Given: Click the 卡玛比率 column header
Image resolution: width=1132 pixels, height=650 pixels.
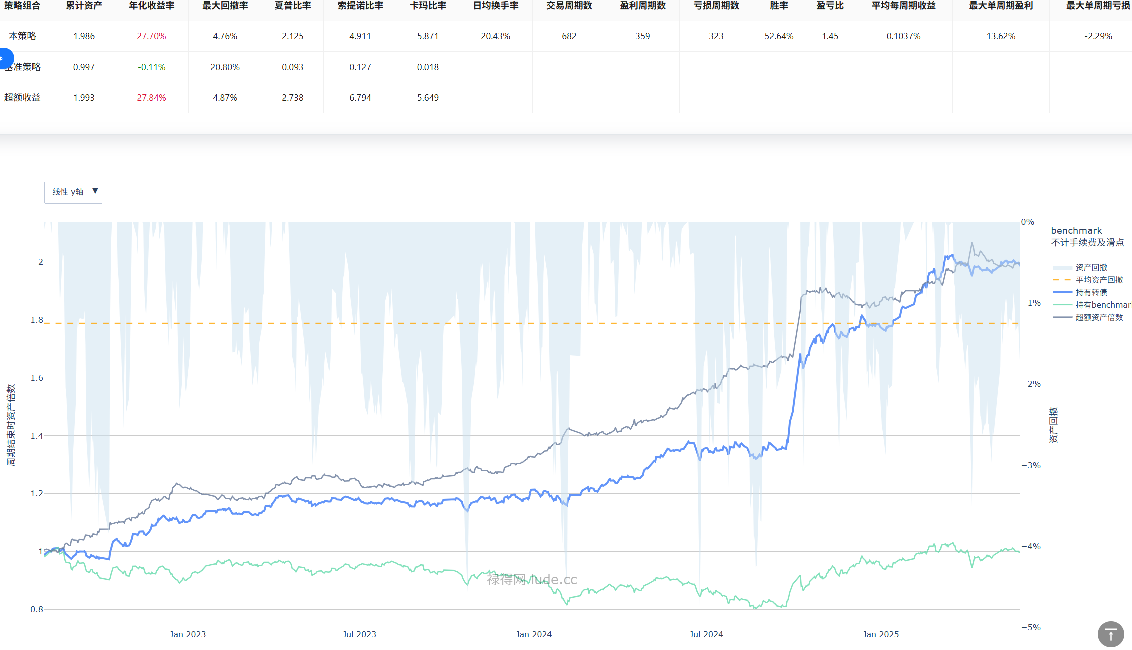Looking at the screenshot, I should (x=428, y=6).
